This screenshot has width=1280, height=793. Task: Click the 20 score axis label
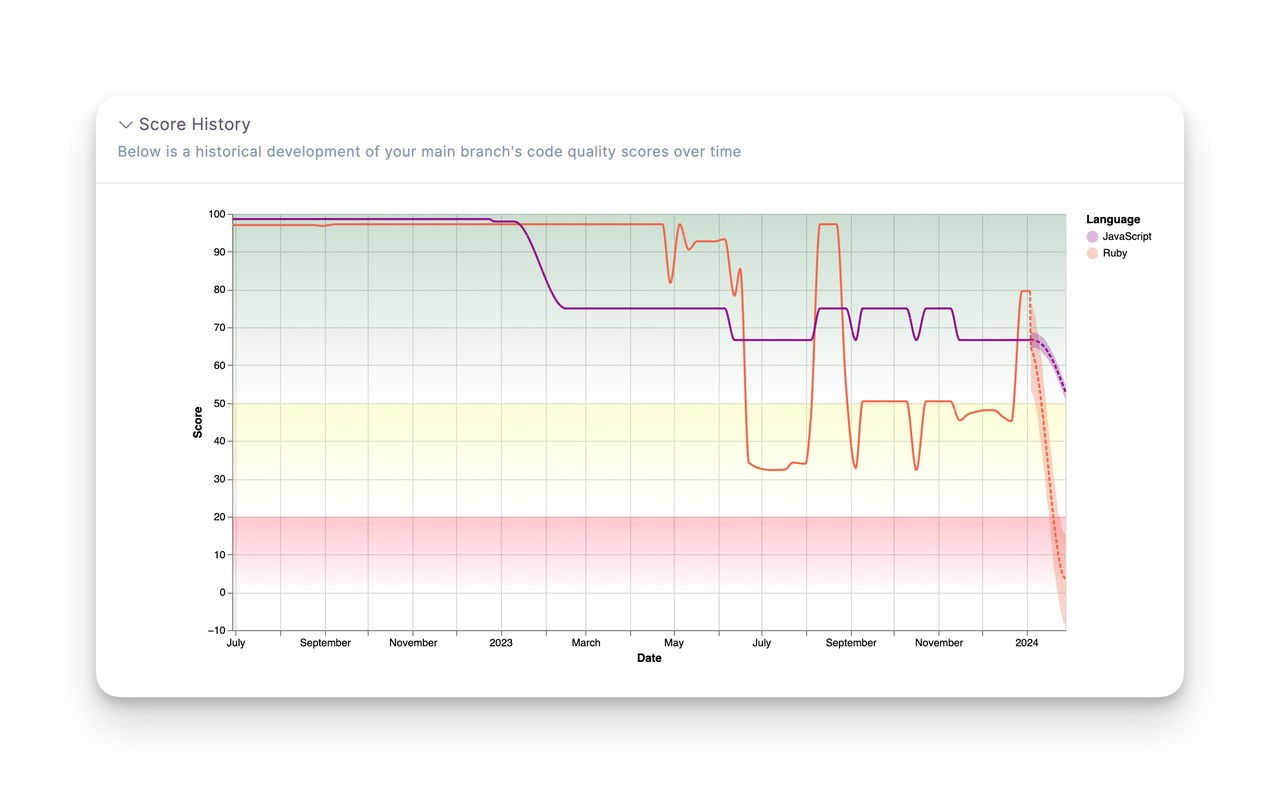(x=220, y=517)
